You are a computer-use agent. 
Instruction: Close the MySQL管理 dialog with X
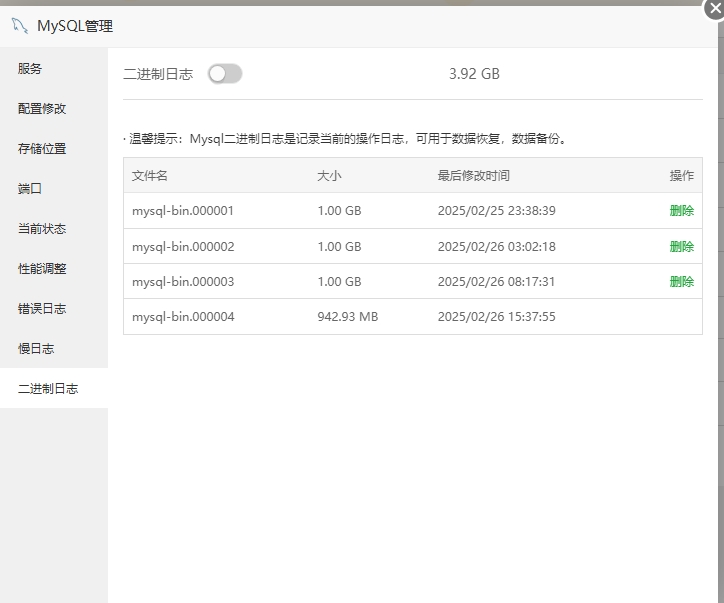pos(715,8)
